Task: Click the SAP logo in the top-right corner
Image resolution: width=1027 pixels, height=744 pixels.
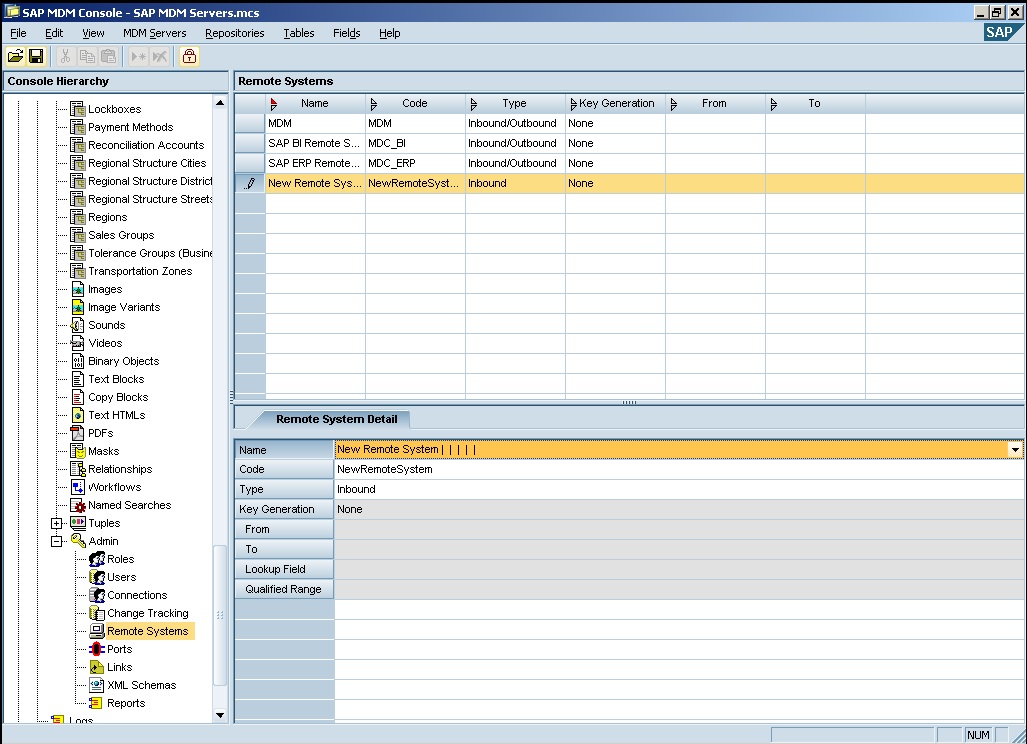Action: point(1000,32)
